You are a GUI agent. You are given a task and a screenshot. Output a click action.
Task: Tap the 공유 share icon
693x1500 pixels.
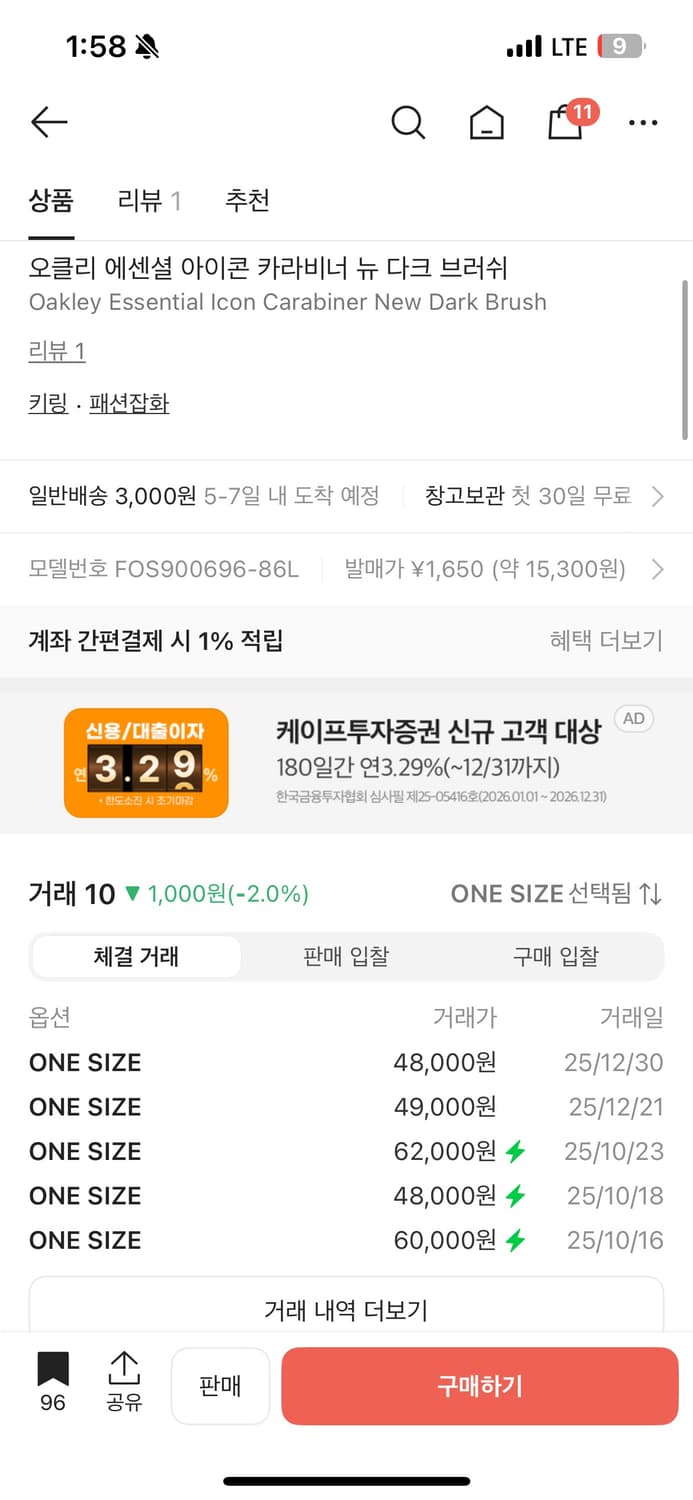click(124, 1385)
